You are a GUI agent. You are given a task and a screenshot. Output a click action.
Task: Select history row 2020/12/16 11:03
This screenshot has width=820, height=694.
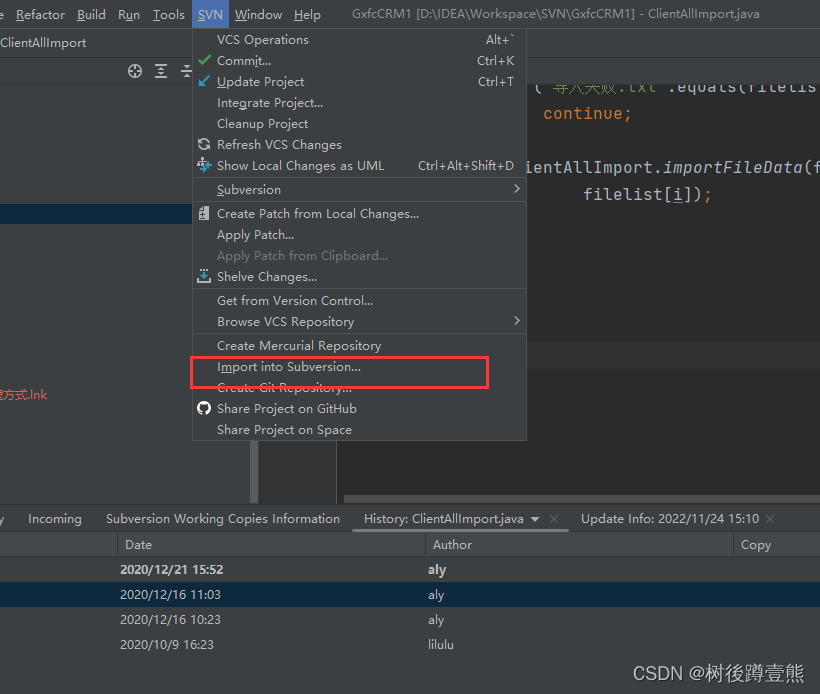tap(410, 595)
